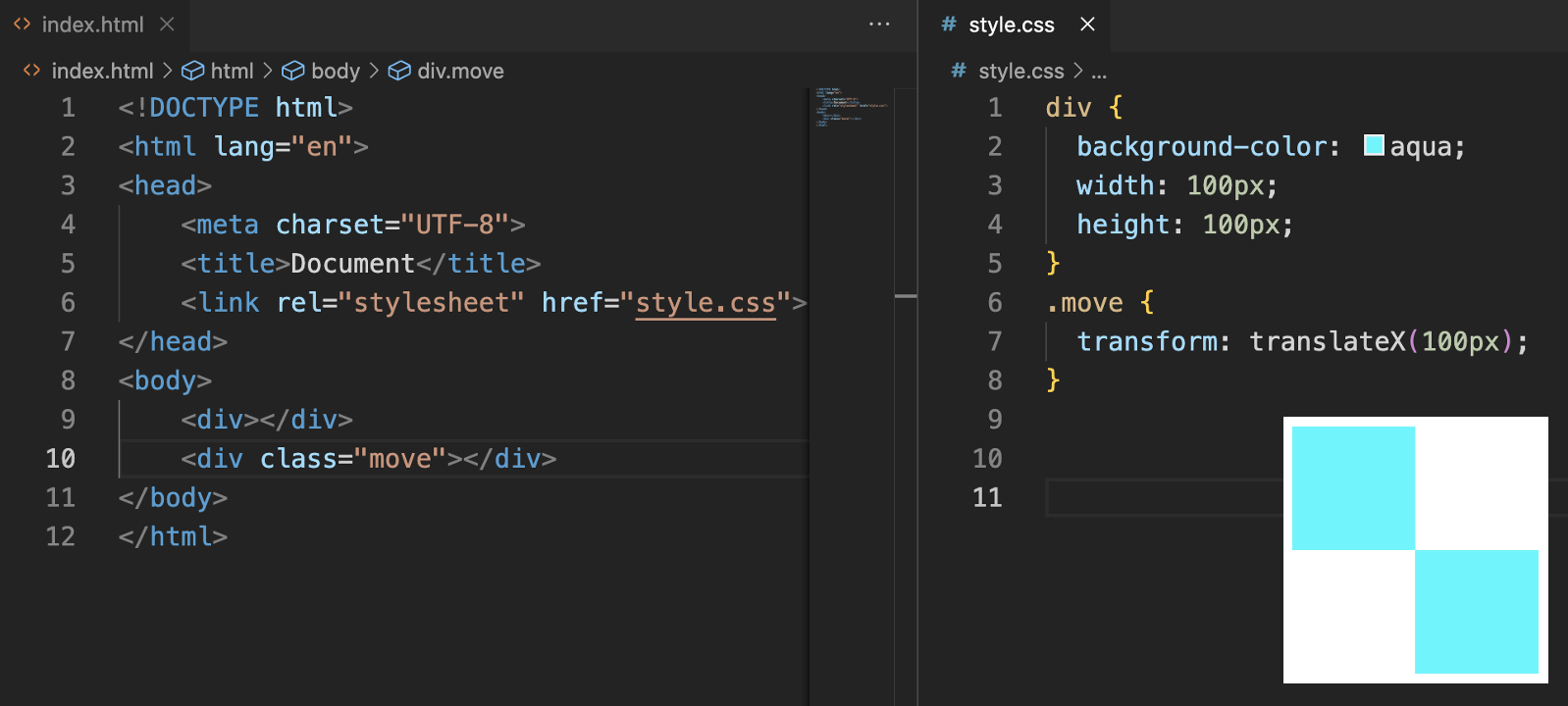
Task: Select html element in breadcrumb path
Action: [232, 71]
